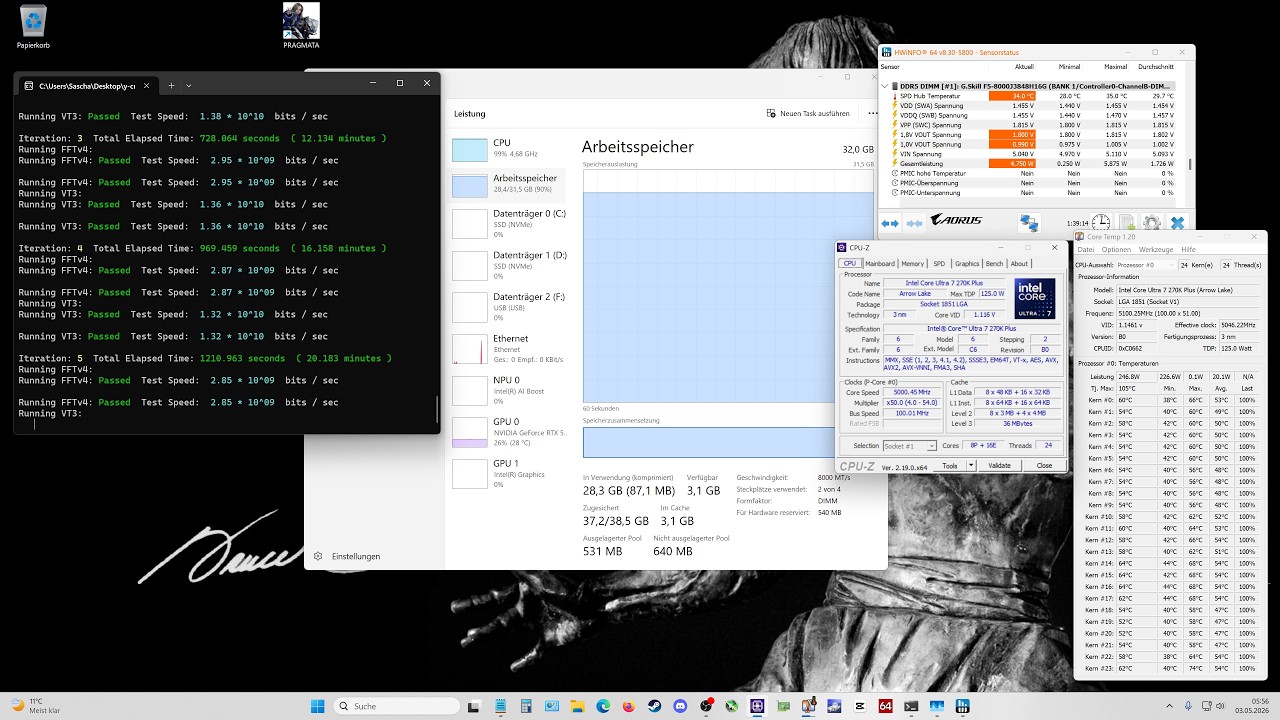This screenshot has width=1280, height=720.
Task: Click Validate button in CPU-Z
Action: pyautogui.click(x=999, y=466)
